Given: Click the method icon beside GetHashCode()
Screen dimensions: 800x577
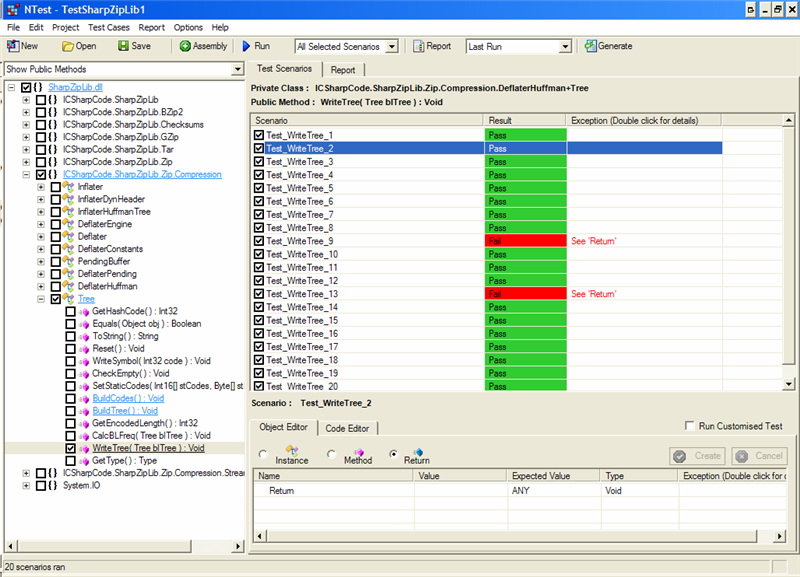Looking at the screenshot, I should point(84,312).
